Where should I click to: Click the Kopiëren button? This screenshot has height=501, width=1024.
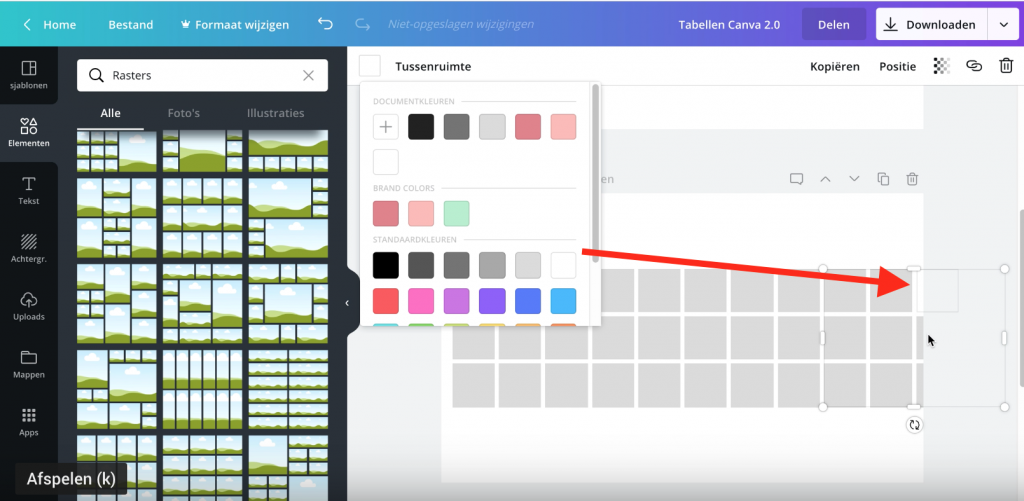point(834,67)
